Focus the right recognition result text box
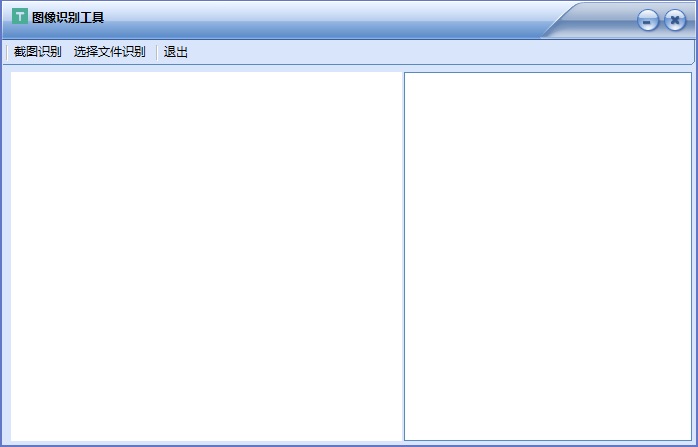Viewport: 698px width, 447px height. coord(547,255)
